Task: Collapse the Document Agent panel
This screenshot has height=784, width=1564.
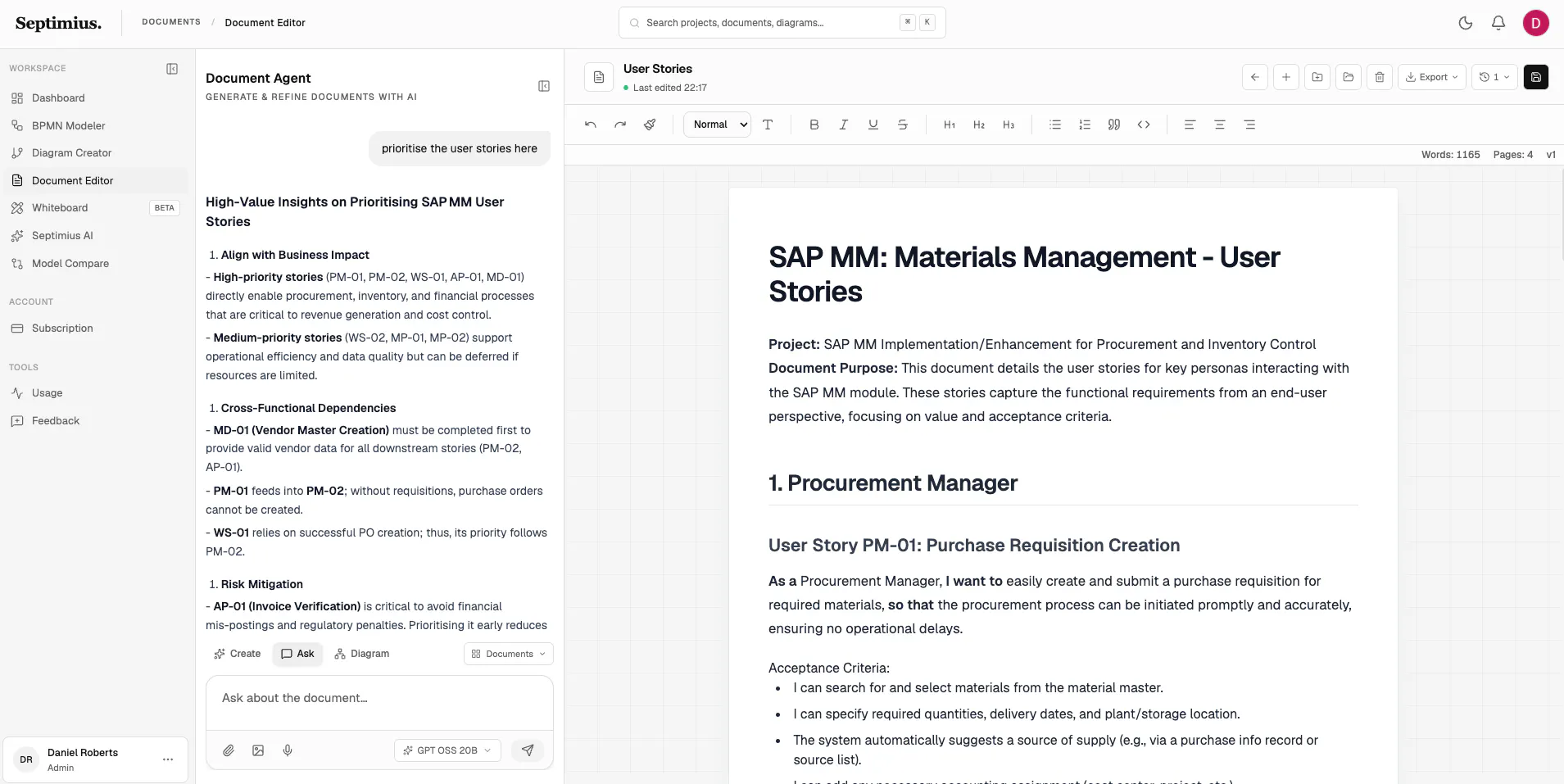Action: coord(544,86)
